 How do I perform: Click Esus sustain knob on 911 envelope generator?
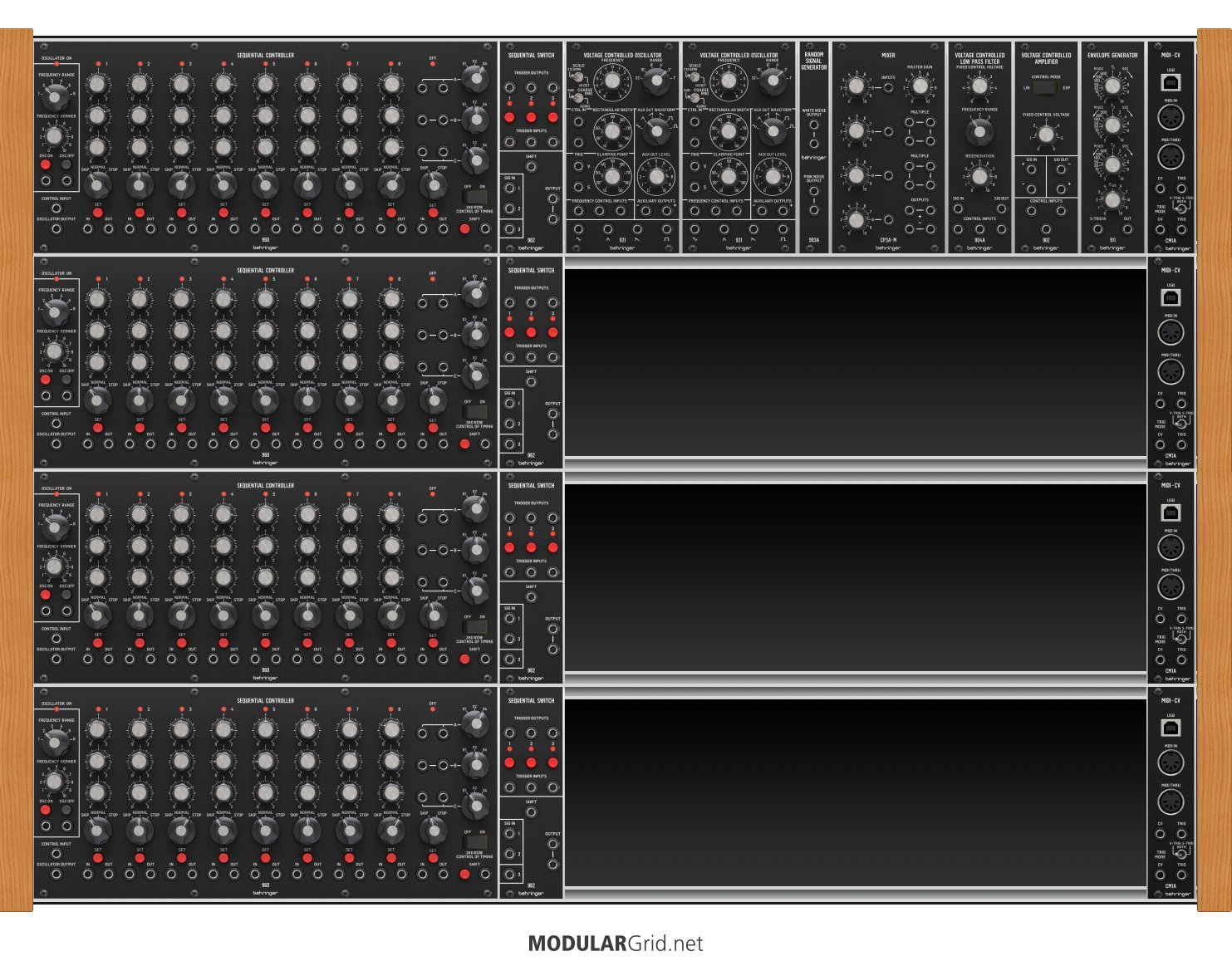click(x=1112, y=199)
